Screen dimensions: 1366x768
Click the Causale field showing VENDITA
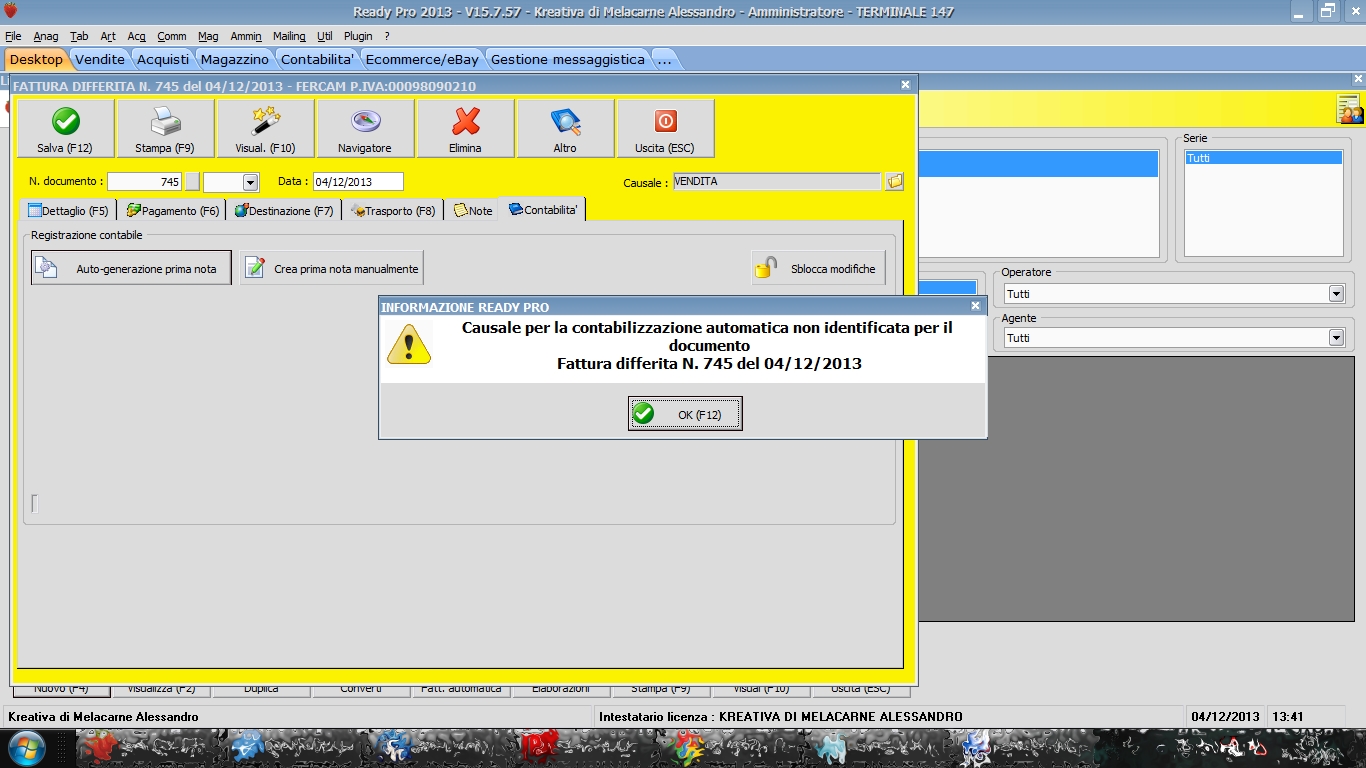(x=777, y=182)
